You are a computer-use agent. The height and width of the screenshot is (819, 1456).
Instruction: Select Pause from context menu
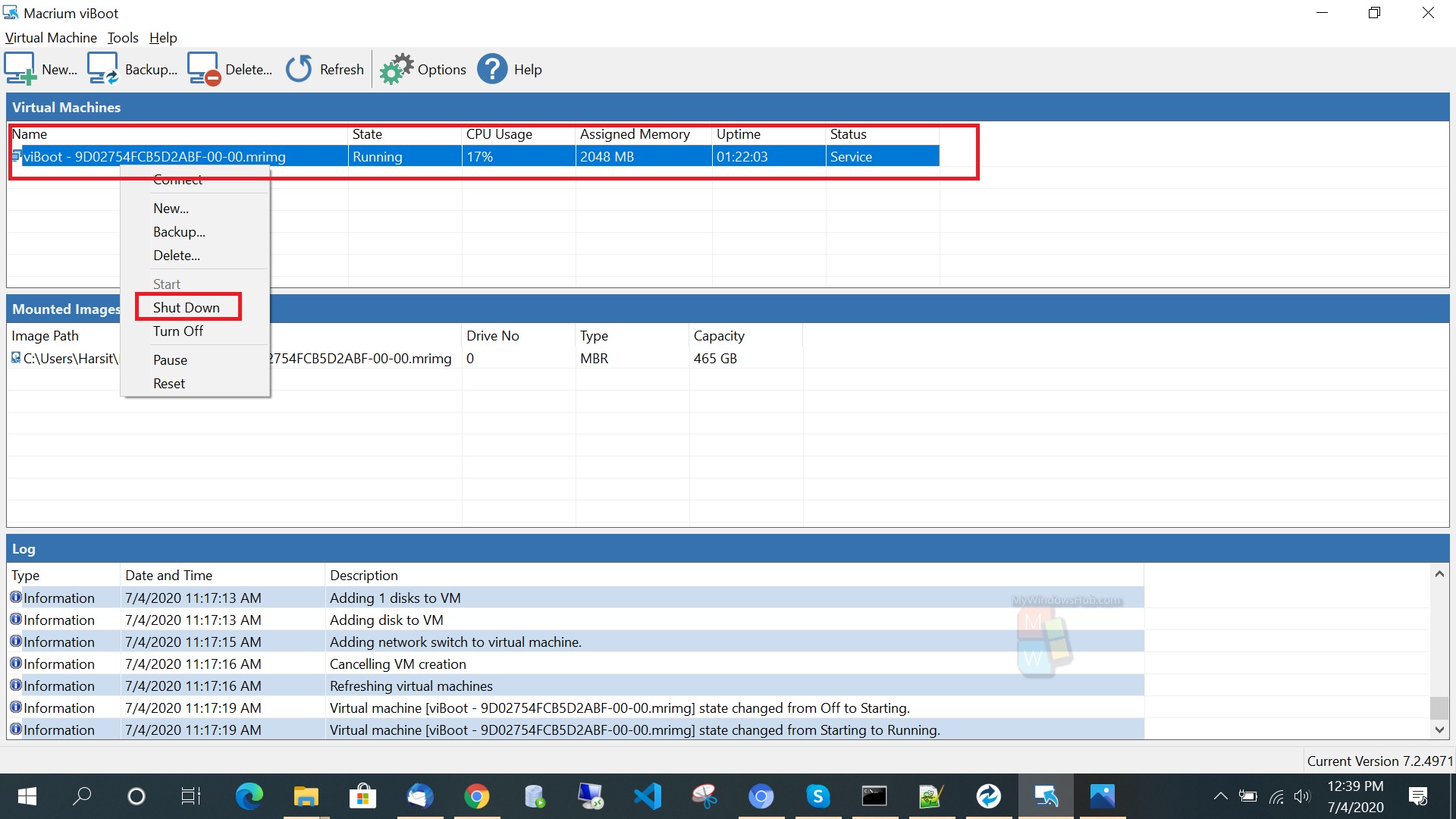(x=169, y=359)
